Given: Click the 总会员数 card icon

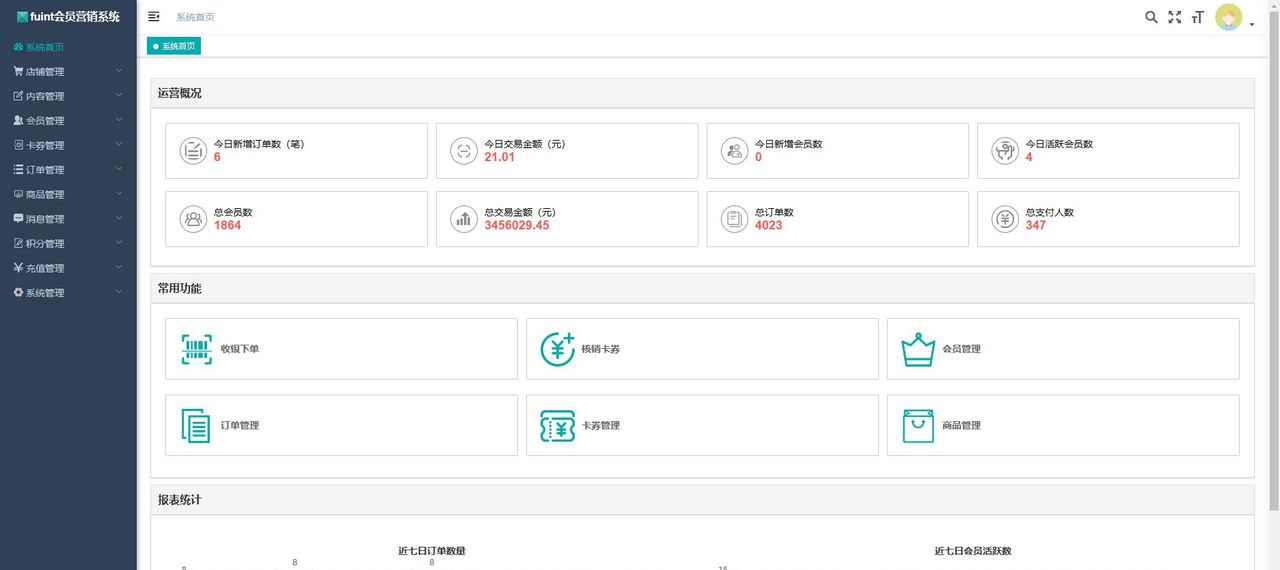Looking at the screenshot, I should 193,219.
